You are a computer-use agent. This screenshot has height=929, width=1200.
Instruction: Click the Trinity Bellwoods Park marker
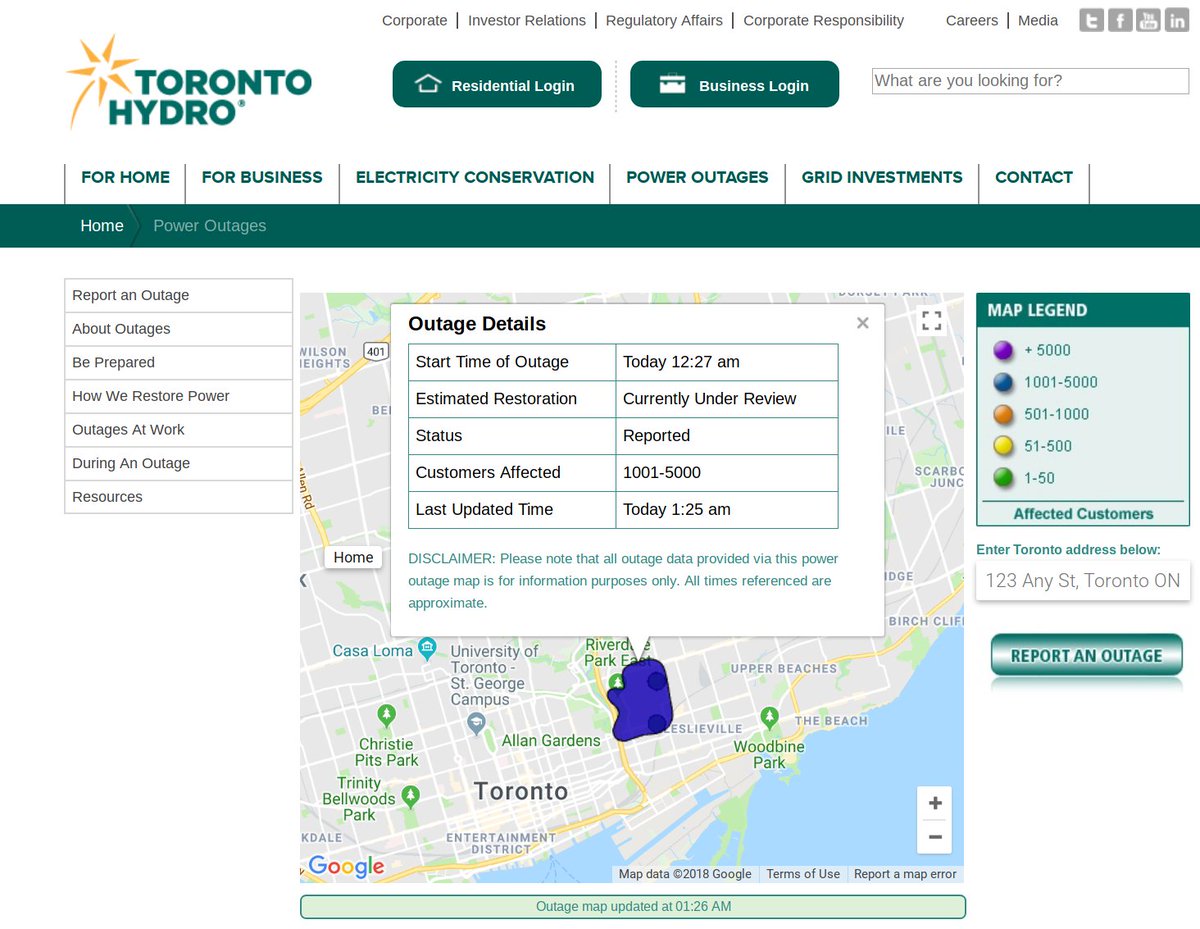[410, 796]
